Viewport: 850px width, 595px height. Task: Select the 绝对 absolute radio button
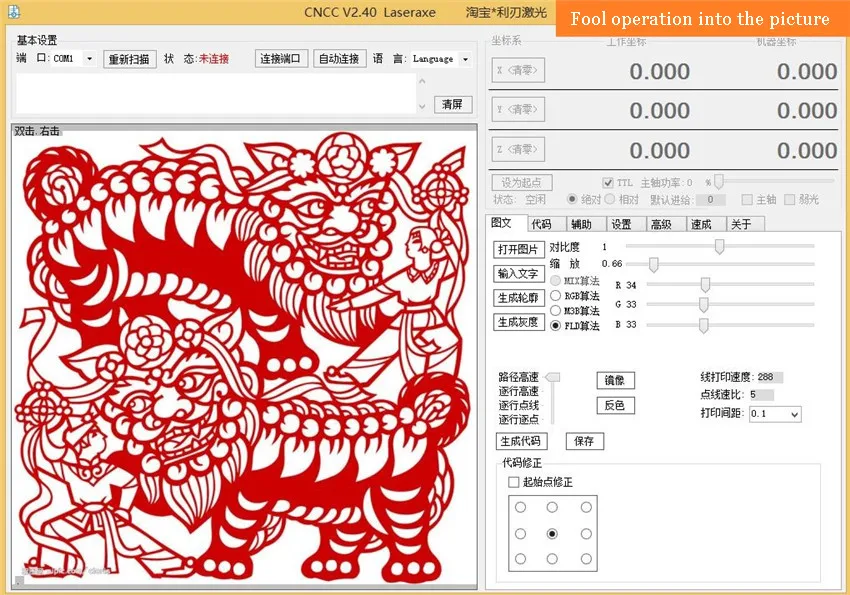(x=571, y=199)
